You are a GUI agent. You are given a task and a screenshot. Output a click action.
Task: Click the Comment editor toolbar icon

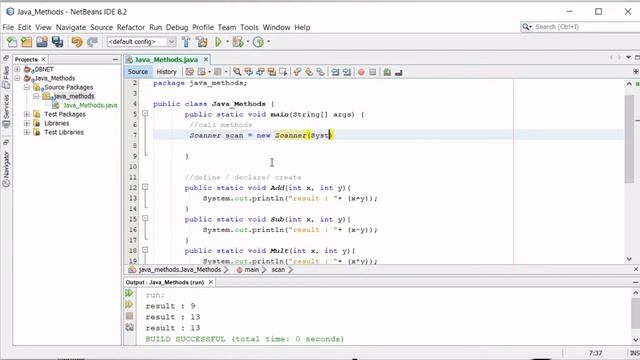click(x=387, y=72)
